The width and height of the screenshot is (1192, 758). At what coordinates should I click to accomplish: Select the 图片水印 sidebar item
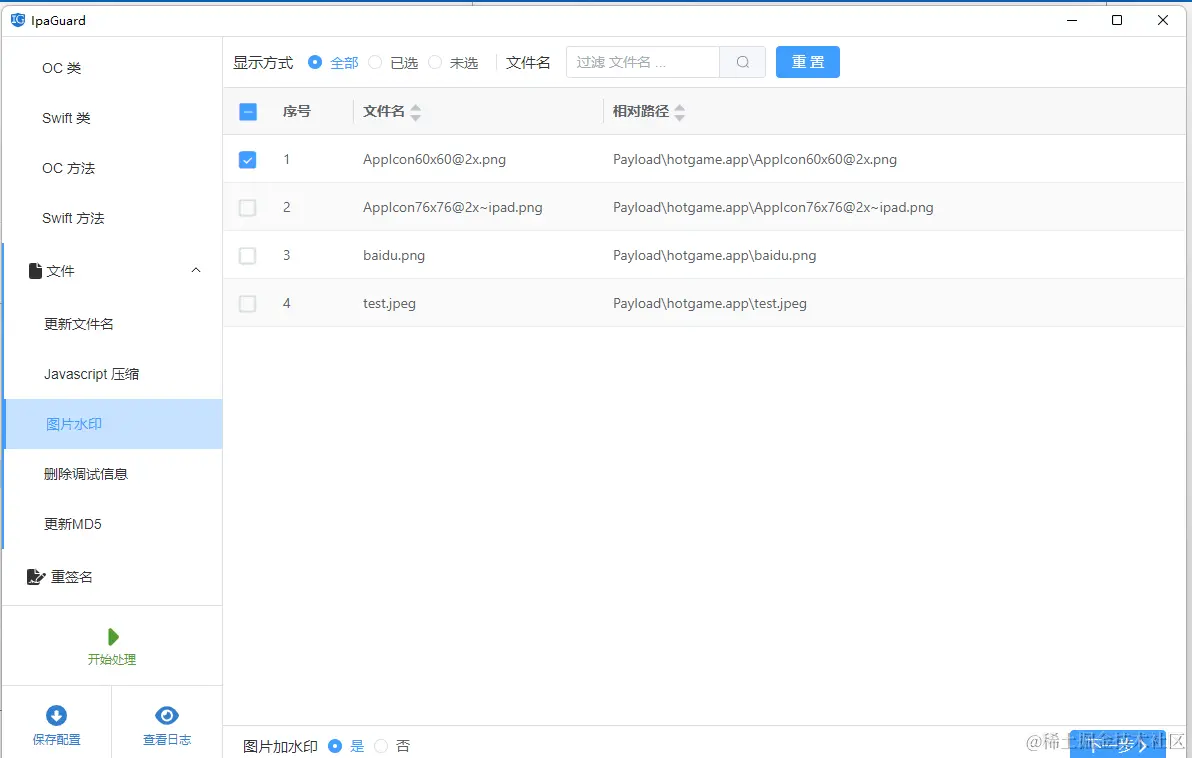pyautogui.click(x=113, y=424)
